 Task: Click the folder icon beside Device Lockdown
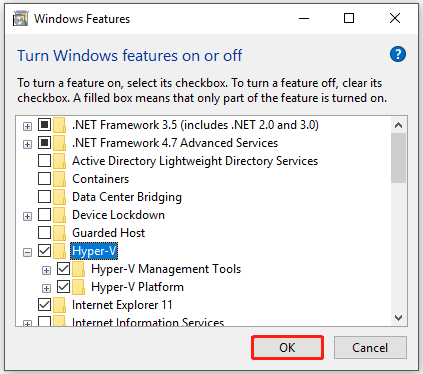tap(59, 215)
